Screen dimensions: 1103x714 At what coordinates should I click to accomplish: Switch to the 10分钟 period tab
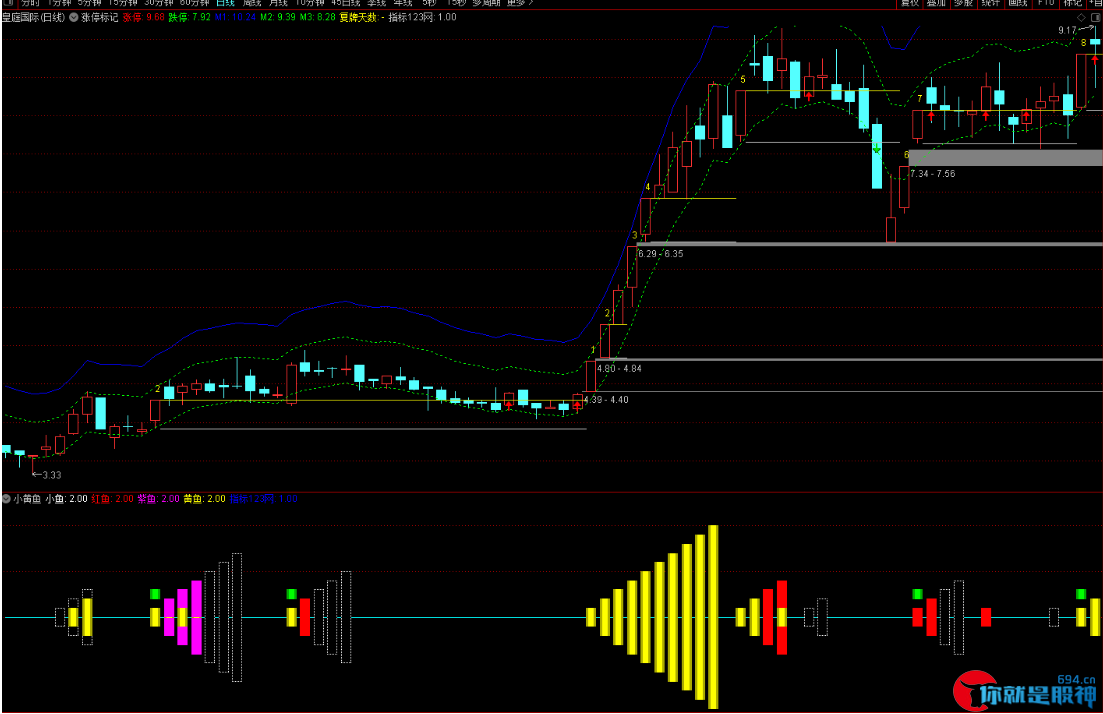point(310,3)
